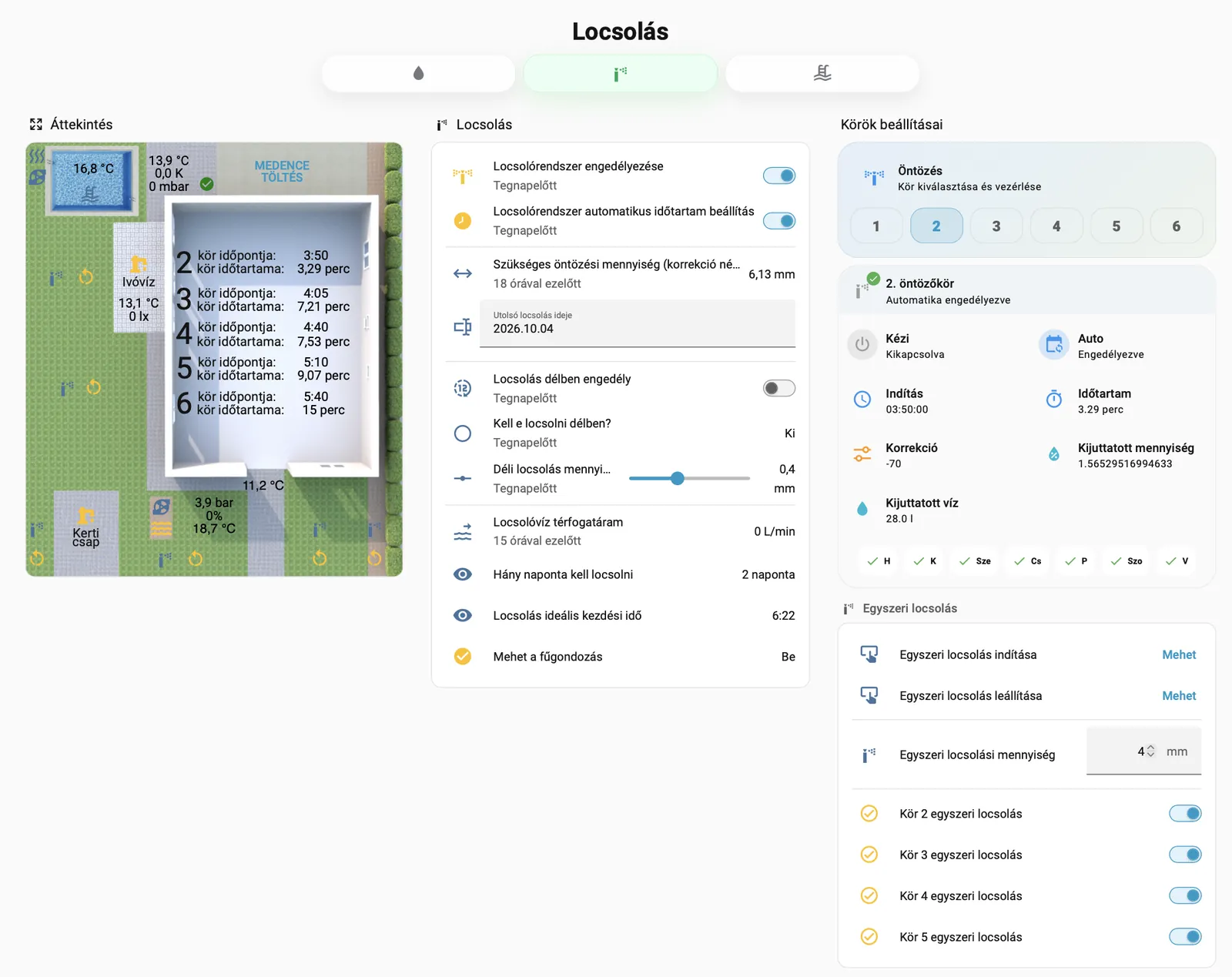The height and width of the screenshot is (977, 1232).
Task: Toggle Sunday (V) day chip
Action: click(1177, 561)
